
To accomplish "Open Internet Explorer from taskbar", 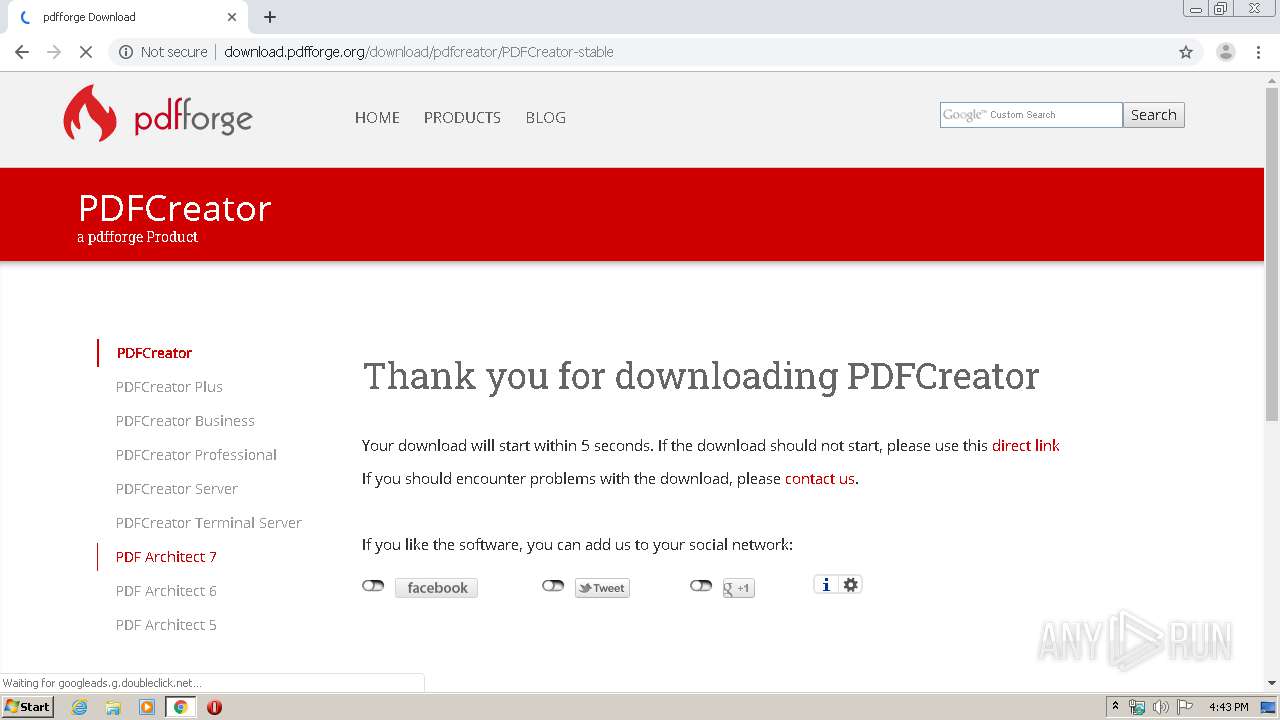I will (x=80, y=707).
